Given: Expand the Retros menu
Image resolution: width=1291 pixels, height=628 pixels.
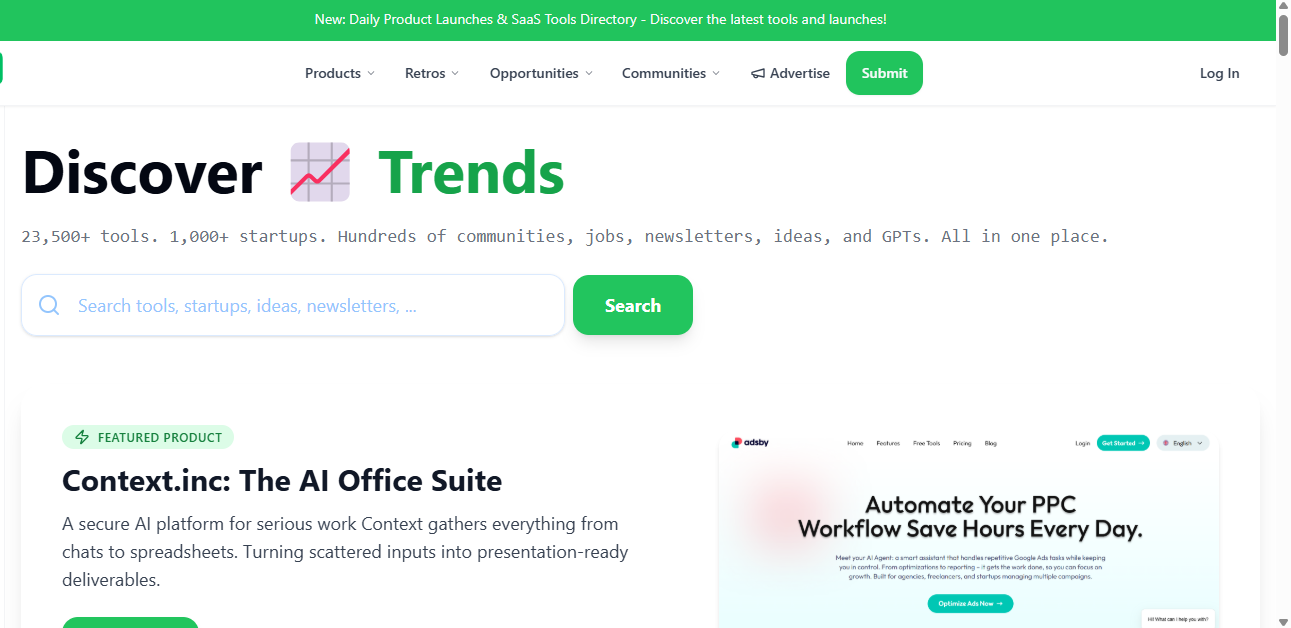Looking at the screenshot, I should pyautogui.click(x=432, y=73).
